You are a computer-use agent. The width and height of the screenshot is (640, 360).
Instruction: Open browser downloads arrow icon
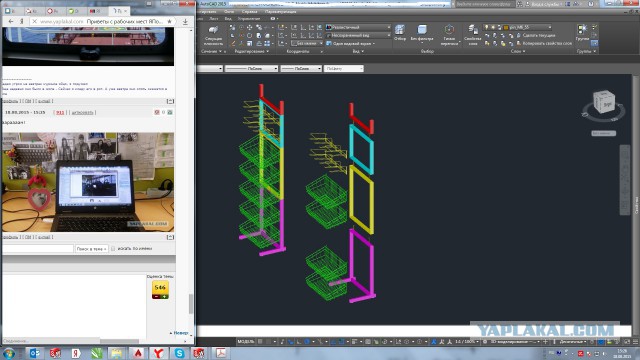tap(185, 21)
